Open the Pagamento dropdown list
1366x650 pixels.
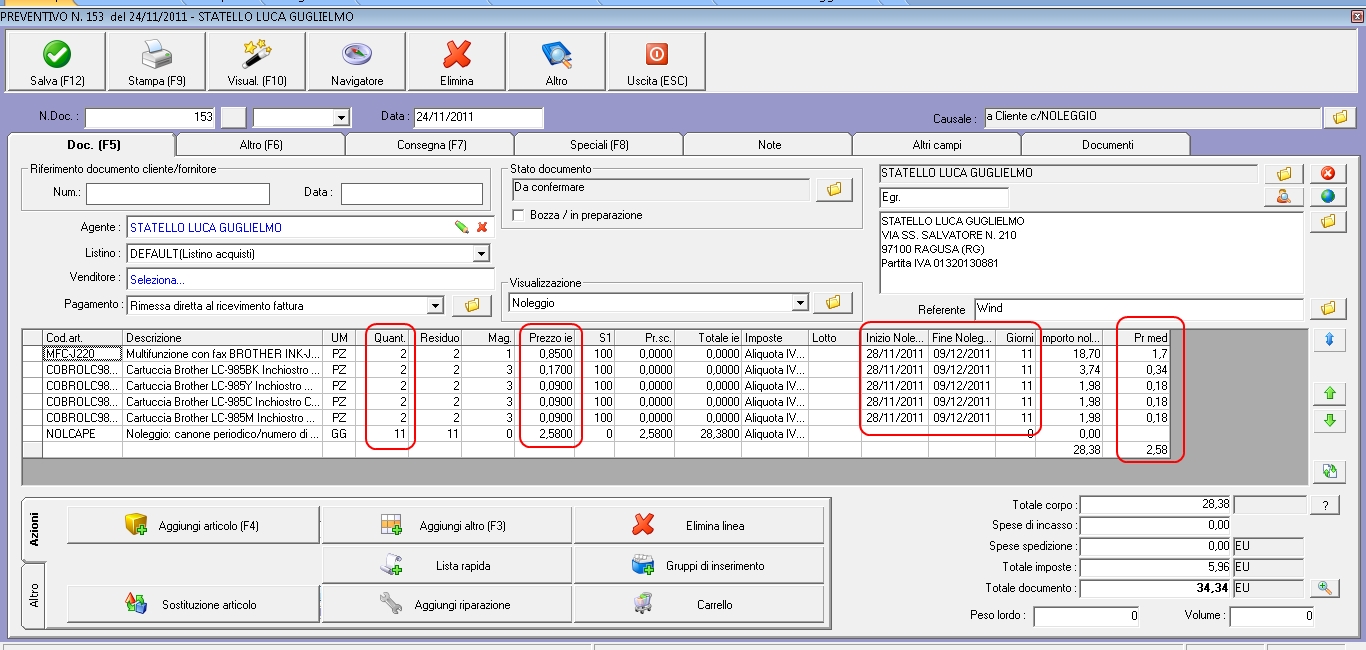[435, 306]
